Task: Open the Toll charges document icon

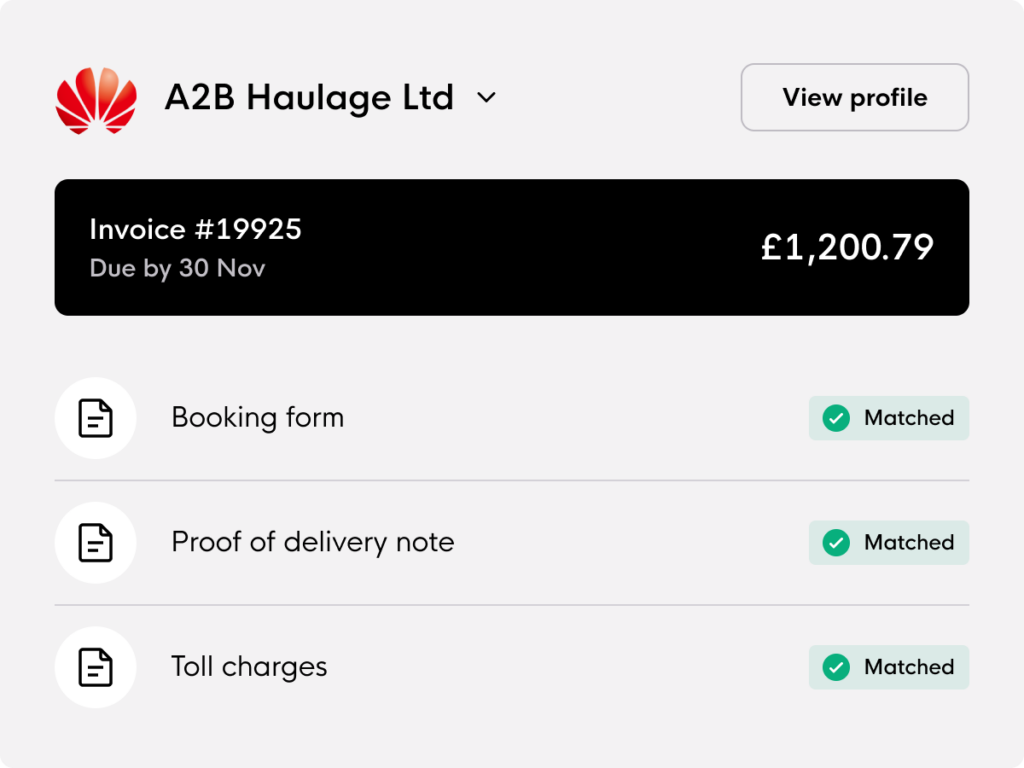Action: point(95,667)
